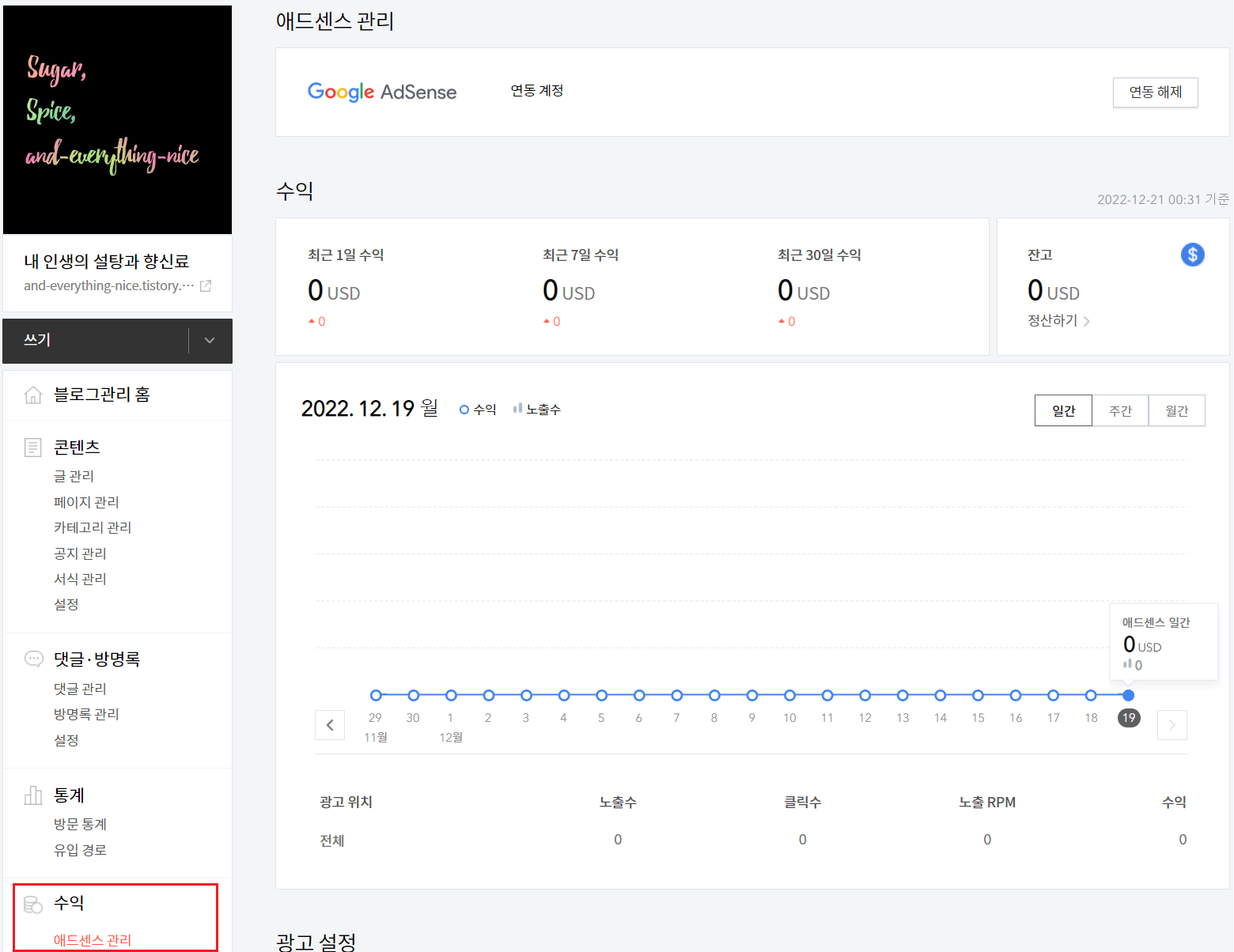Switch to 주간 weekly tab
The image size is (1234, 952).
tap(1120, 410)
